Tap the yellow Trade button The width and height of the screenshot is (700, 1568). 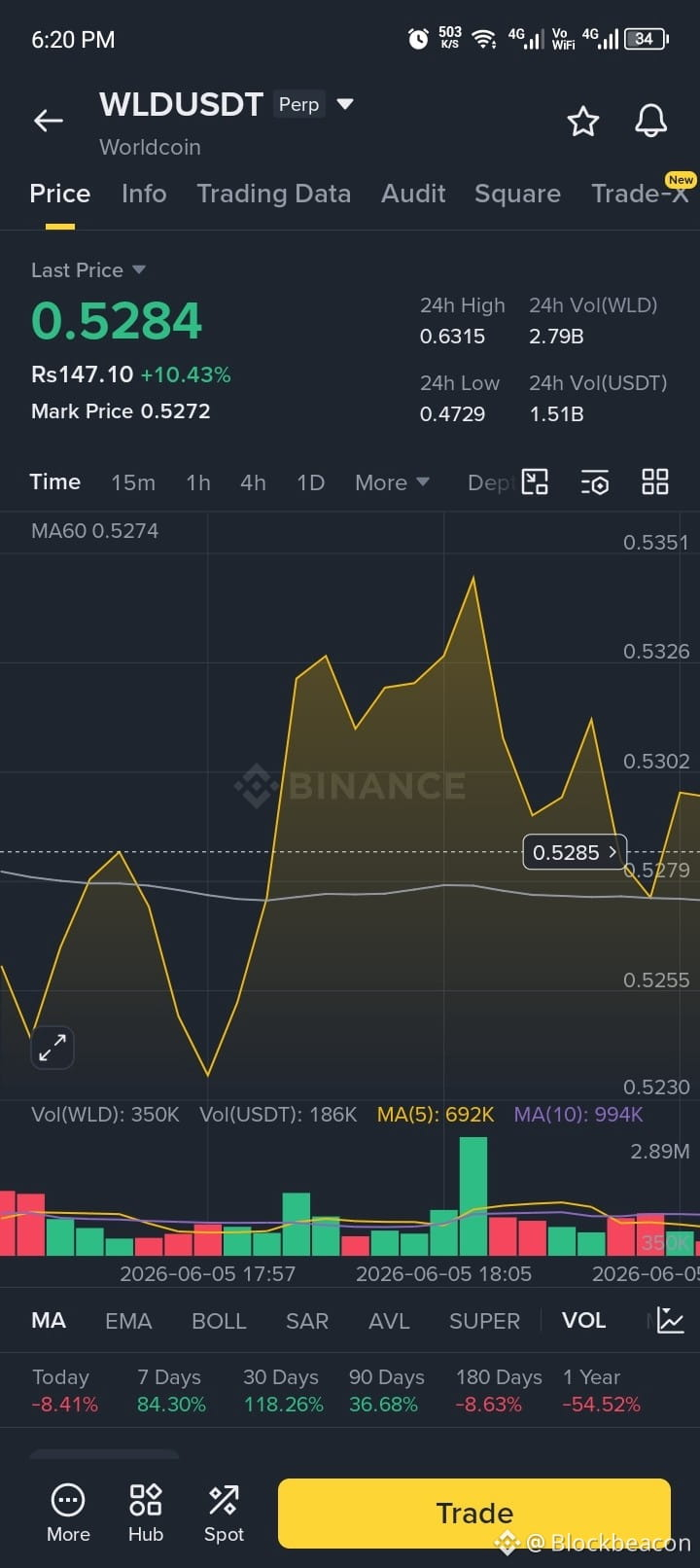474,1514
